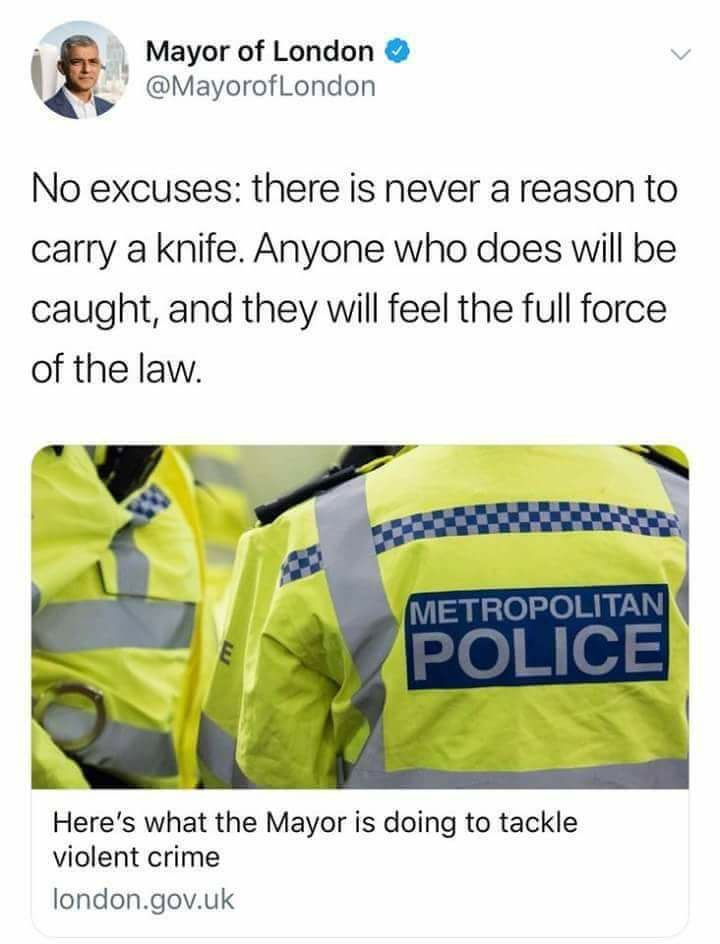Click the "violent crime" card title line
The width and height of the screenshot is (720, 944).
137,857
